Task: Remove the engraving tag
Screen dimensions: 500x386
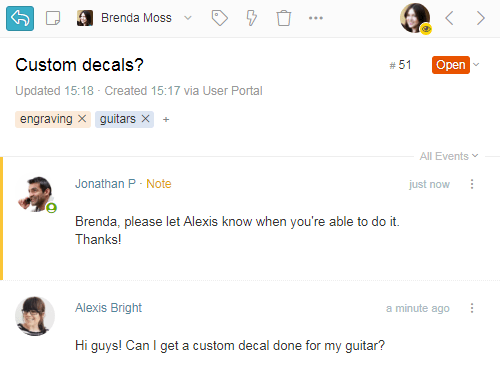Action: tap(82, 119)
